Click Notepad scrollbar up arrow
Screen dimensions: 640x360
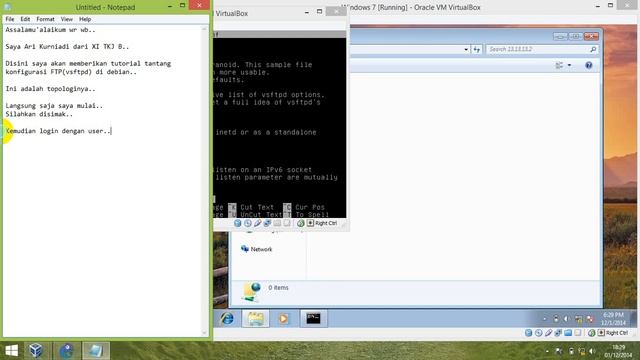(204, 29)
